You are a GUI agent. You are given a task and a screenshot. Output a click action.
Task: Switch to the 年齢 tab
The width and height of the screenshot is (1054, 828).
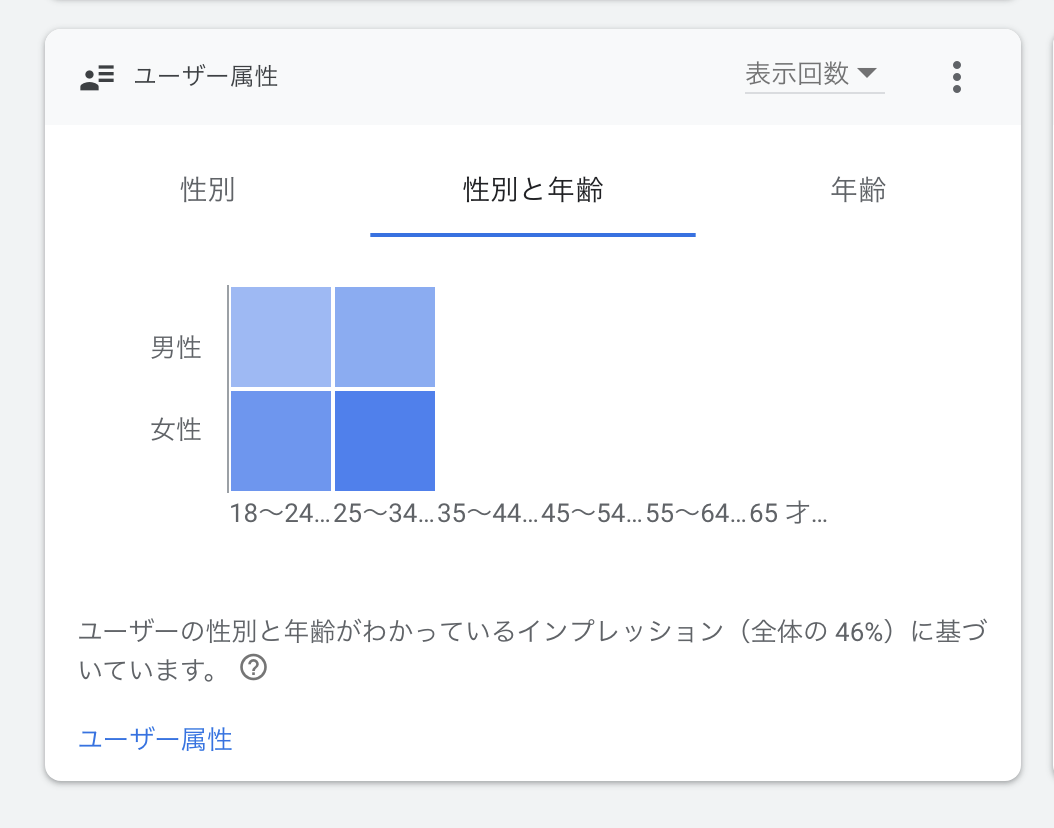click(x=858, y=190)
